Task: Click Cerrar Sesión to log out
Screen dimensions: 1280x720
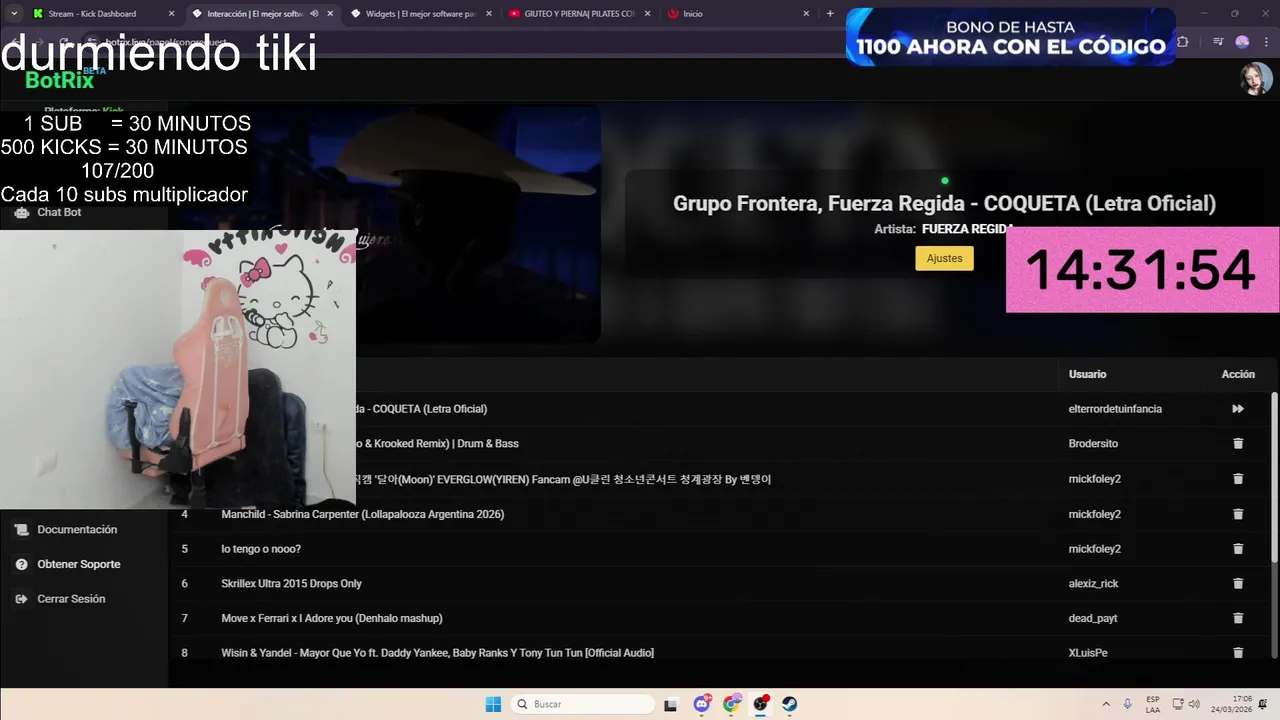Action: pos(71,599)
